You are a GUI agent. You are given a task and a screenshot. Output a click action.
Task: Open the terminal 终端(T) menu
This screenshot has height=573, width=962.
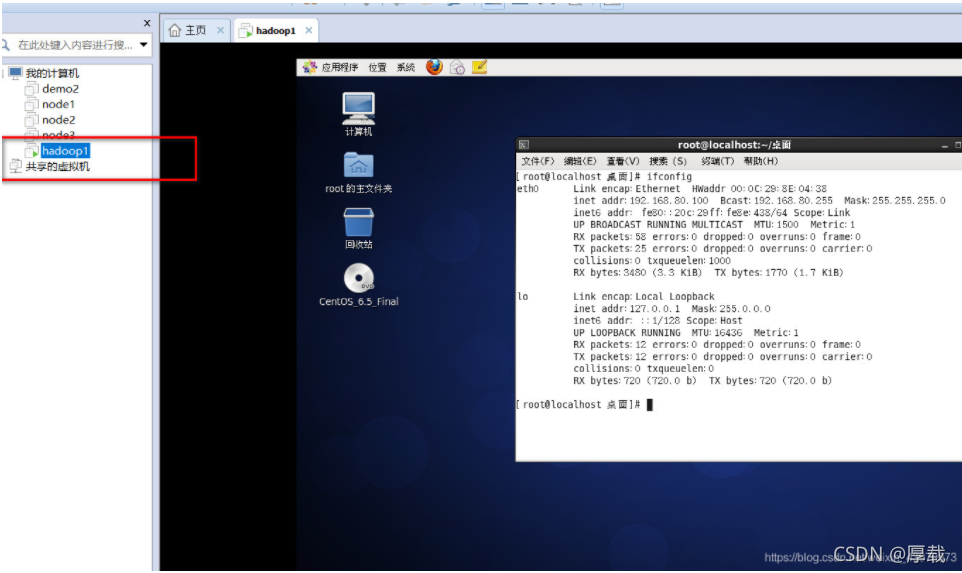717,161
